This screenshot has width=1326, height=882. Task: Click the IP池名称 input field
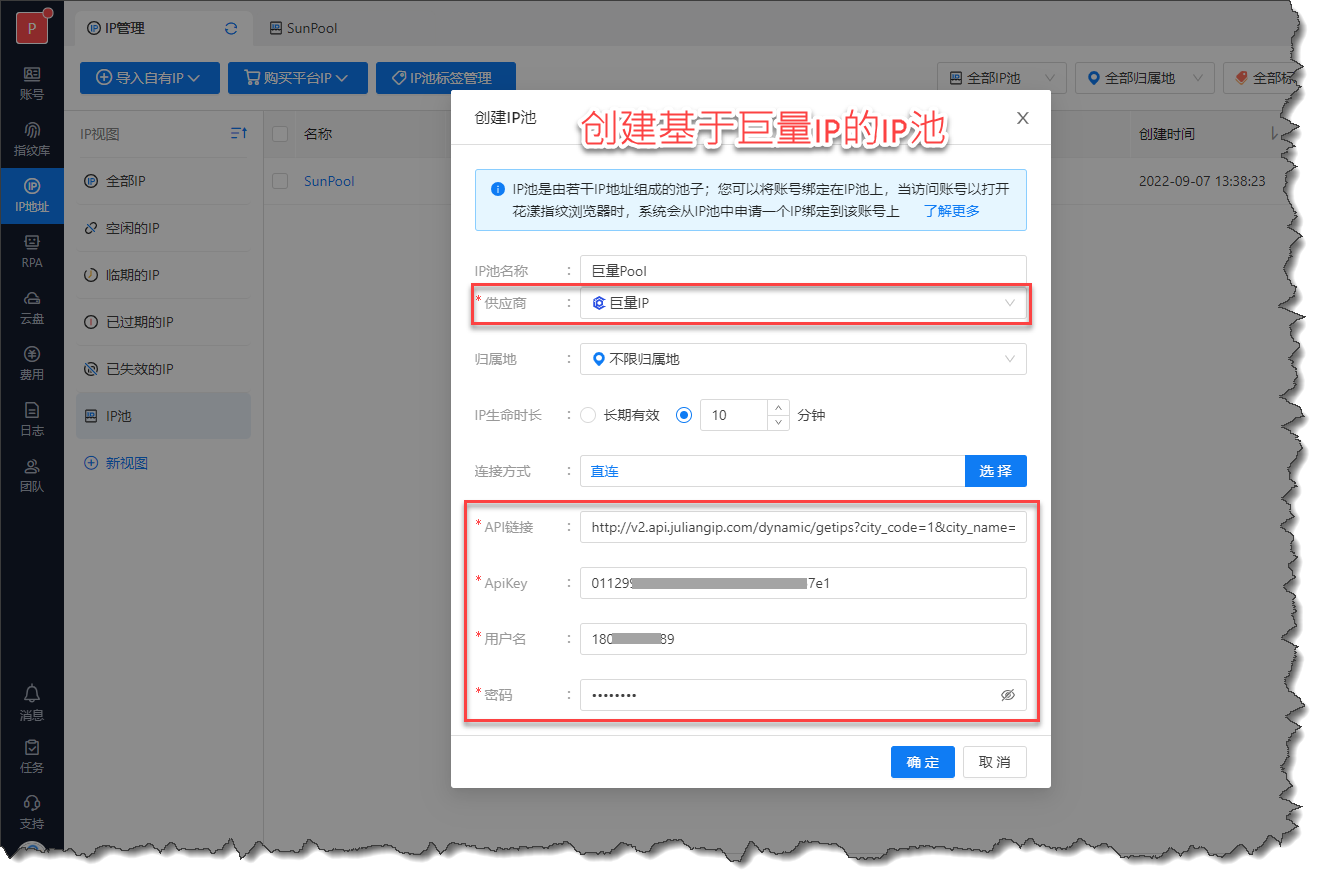[803, 271]
